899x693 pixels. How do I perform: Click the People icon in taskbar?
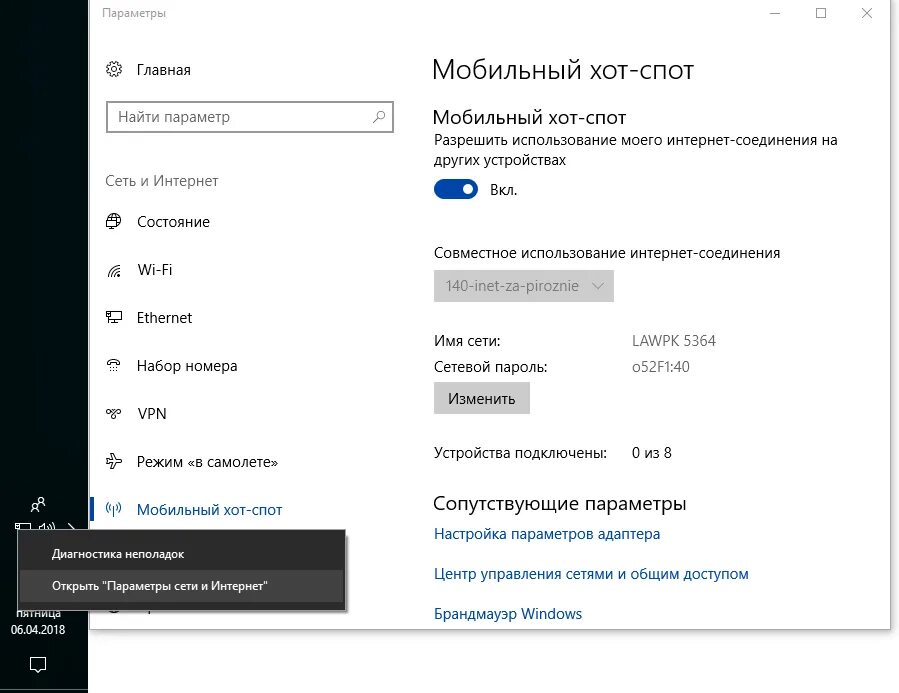click(38, 504)
